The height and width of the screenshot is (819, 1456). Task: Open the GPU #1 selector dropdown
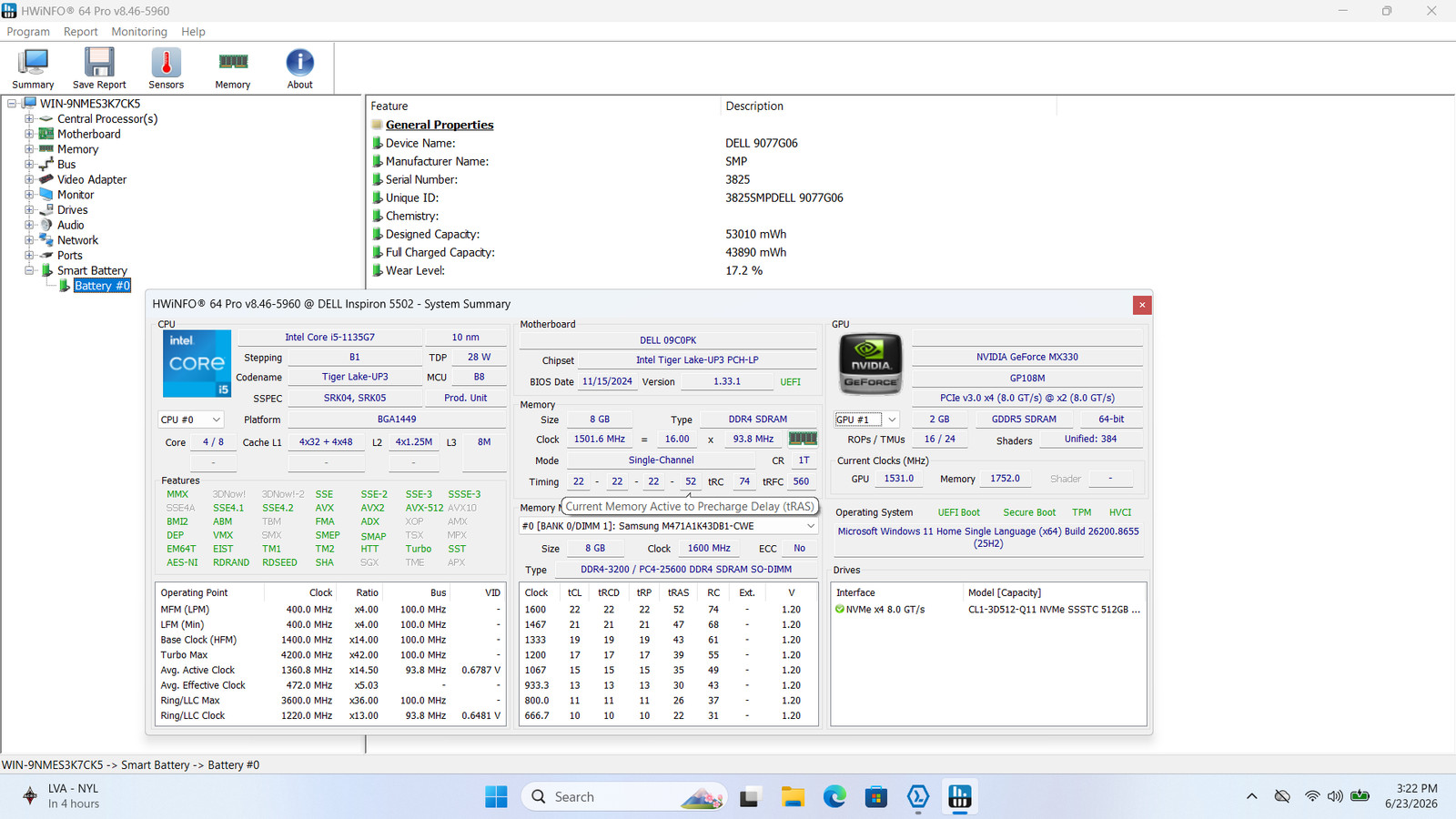pos(867,420)
